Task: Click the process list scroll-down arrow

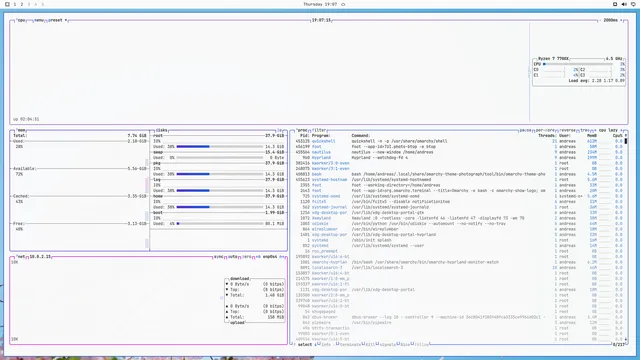Action: coord(626,339)
